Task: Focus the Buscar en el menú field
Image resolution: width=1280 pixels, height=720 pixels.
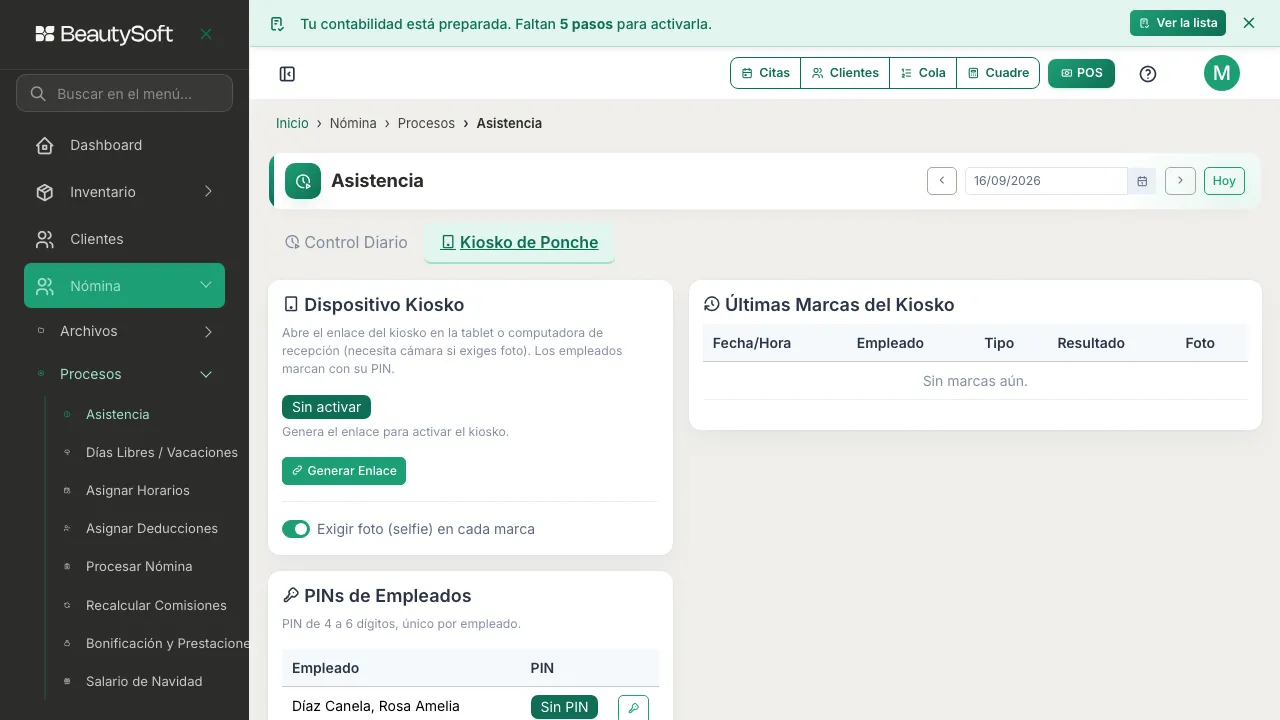Action: point(124,94)
